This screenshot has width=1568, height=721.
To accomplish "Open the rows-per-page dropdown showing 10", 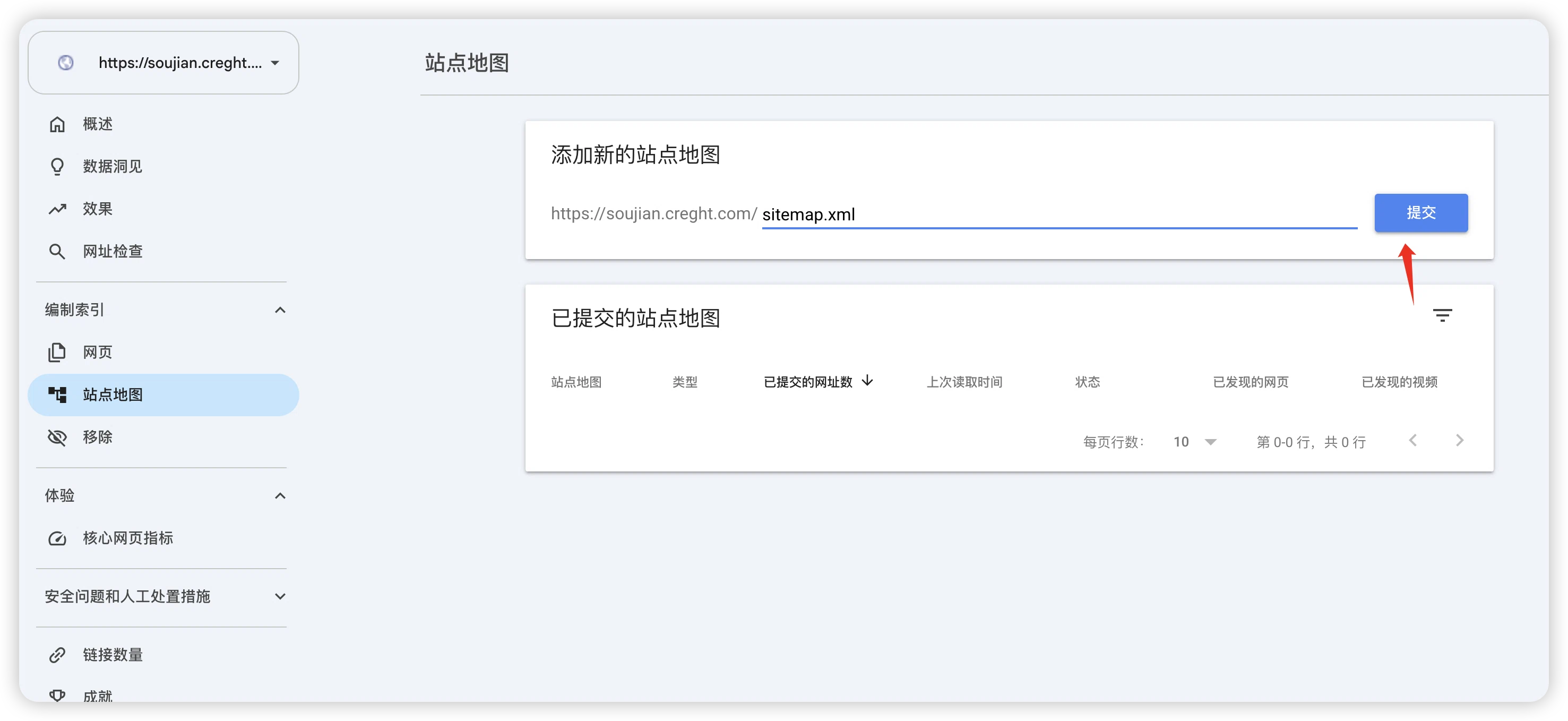I will tap(1194, 442).
